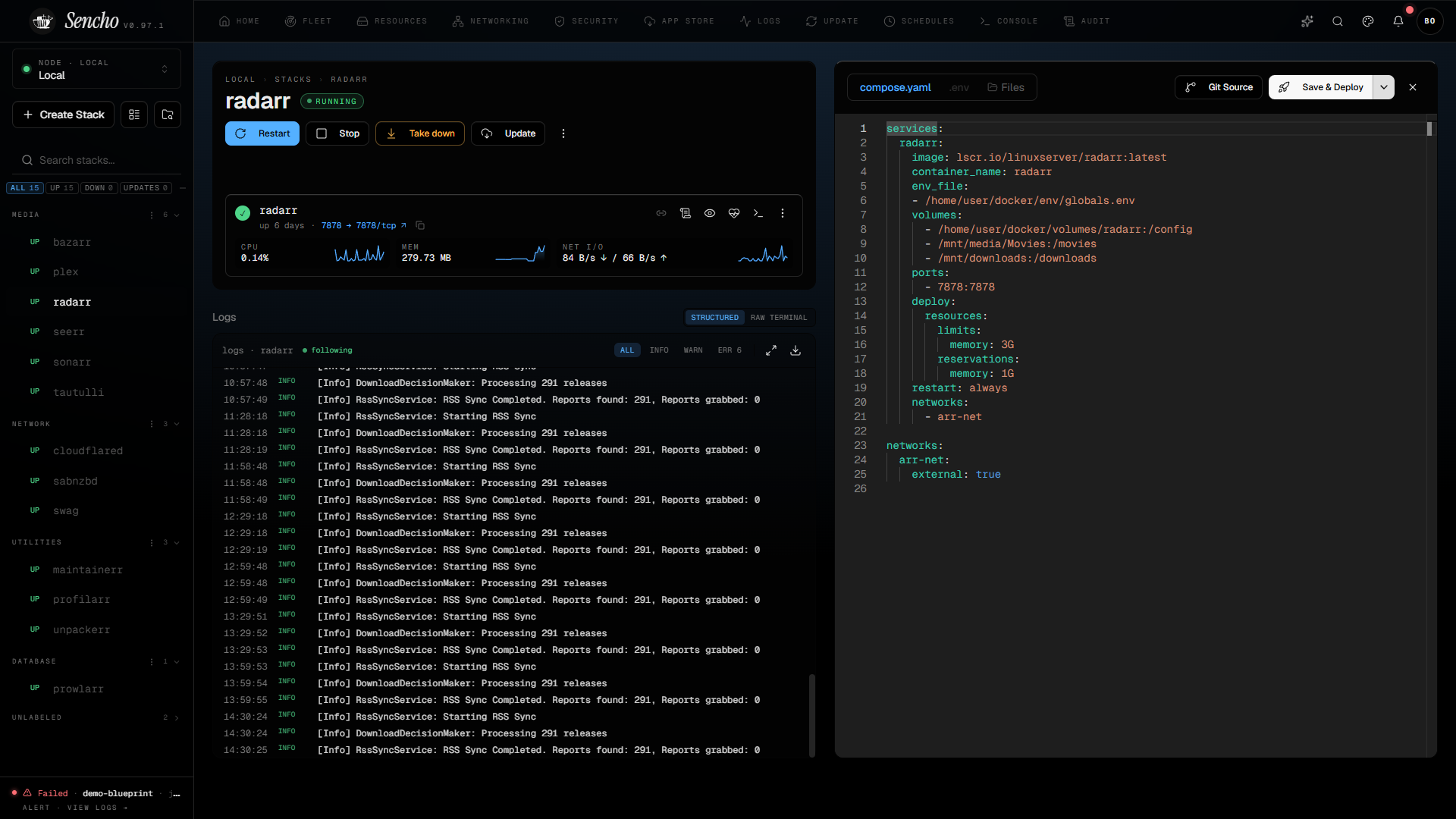Image resolution: width=1456 pixels, height=819 pixels.
Task: Collapse the stack filter row minus toggle
Action: click(x=183, y=188)
